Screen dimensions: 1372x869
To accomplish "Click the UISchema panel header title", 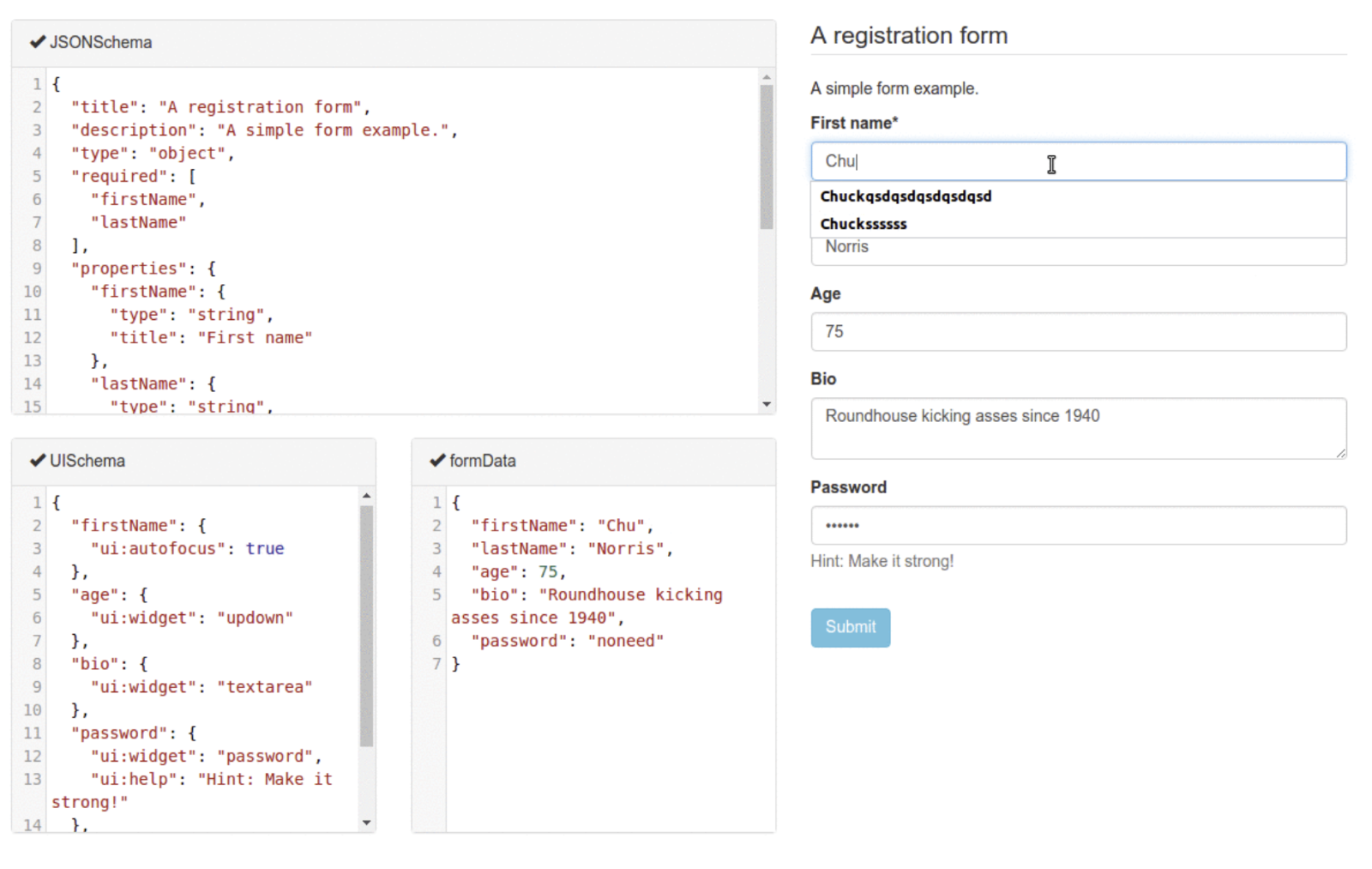I will tap(86, 461).
